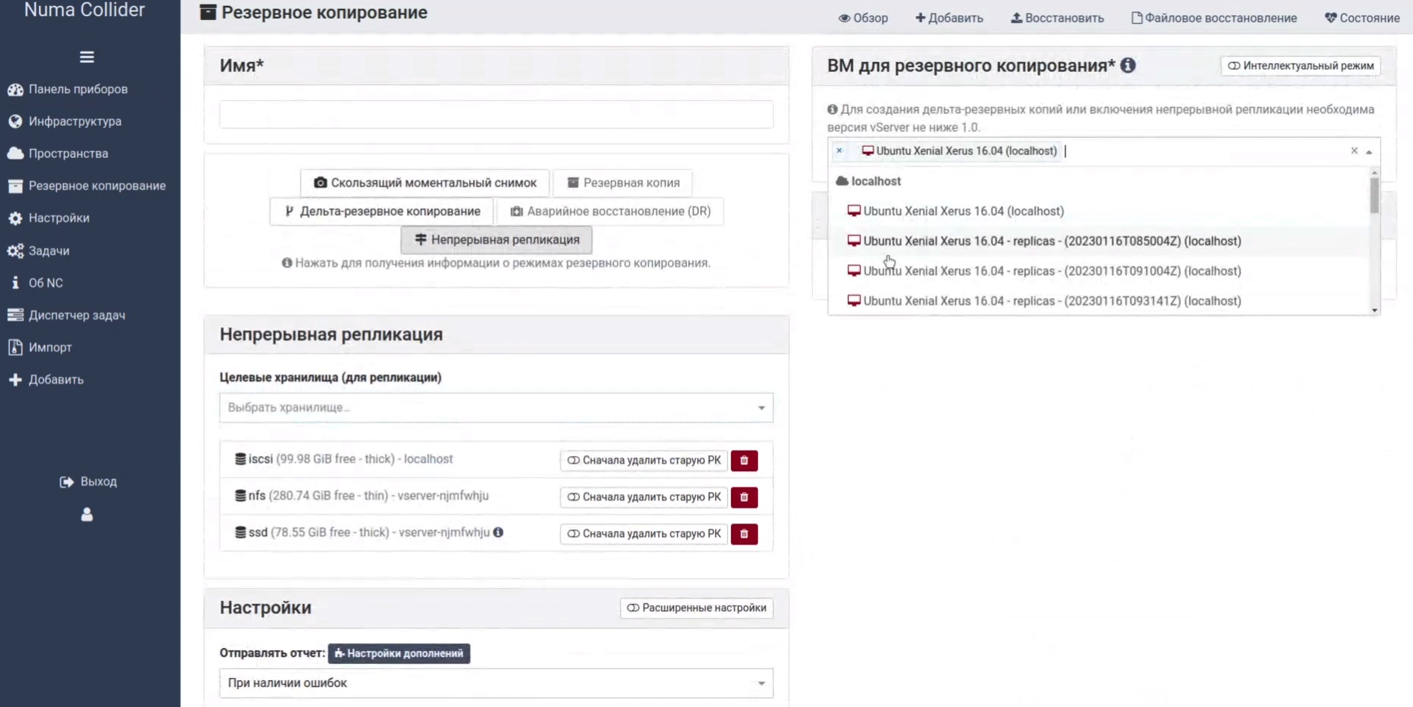Collapse the VM selection dropdown arrow
Image resolution: width=1413 pixels, height=707 pixels.
pos(1369,152)
